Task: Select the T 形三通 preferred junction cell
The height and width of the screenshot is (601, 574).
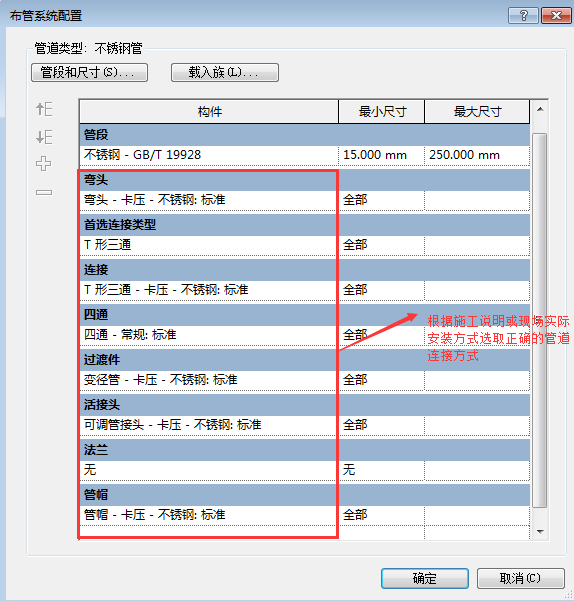Action: (209, 245)
